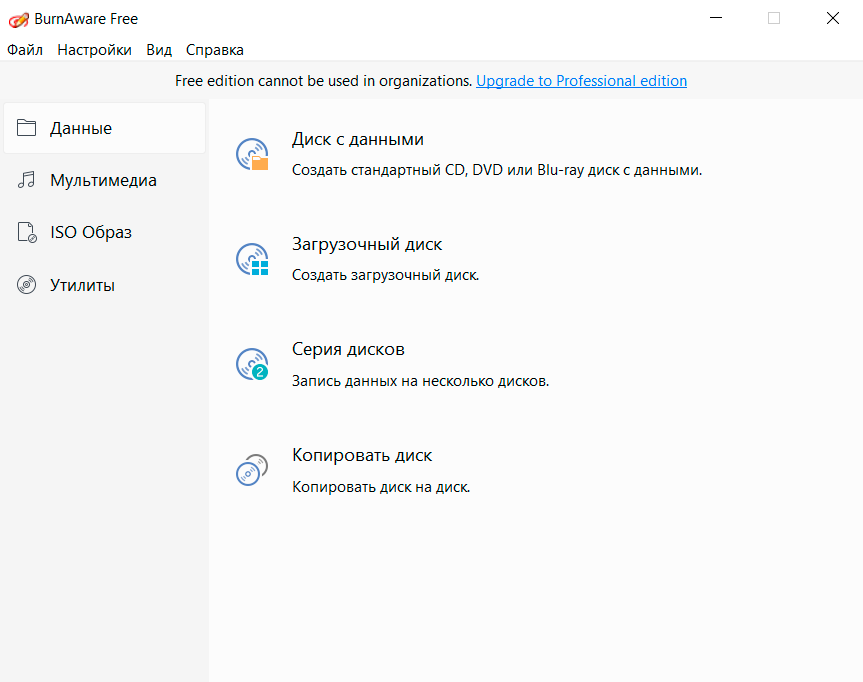Image resolution: width=863 pixels, height=682 pixels.
Task: Launch the Серия дисков tool
Action: point(348,349)
